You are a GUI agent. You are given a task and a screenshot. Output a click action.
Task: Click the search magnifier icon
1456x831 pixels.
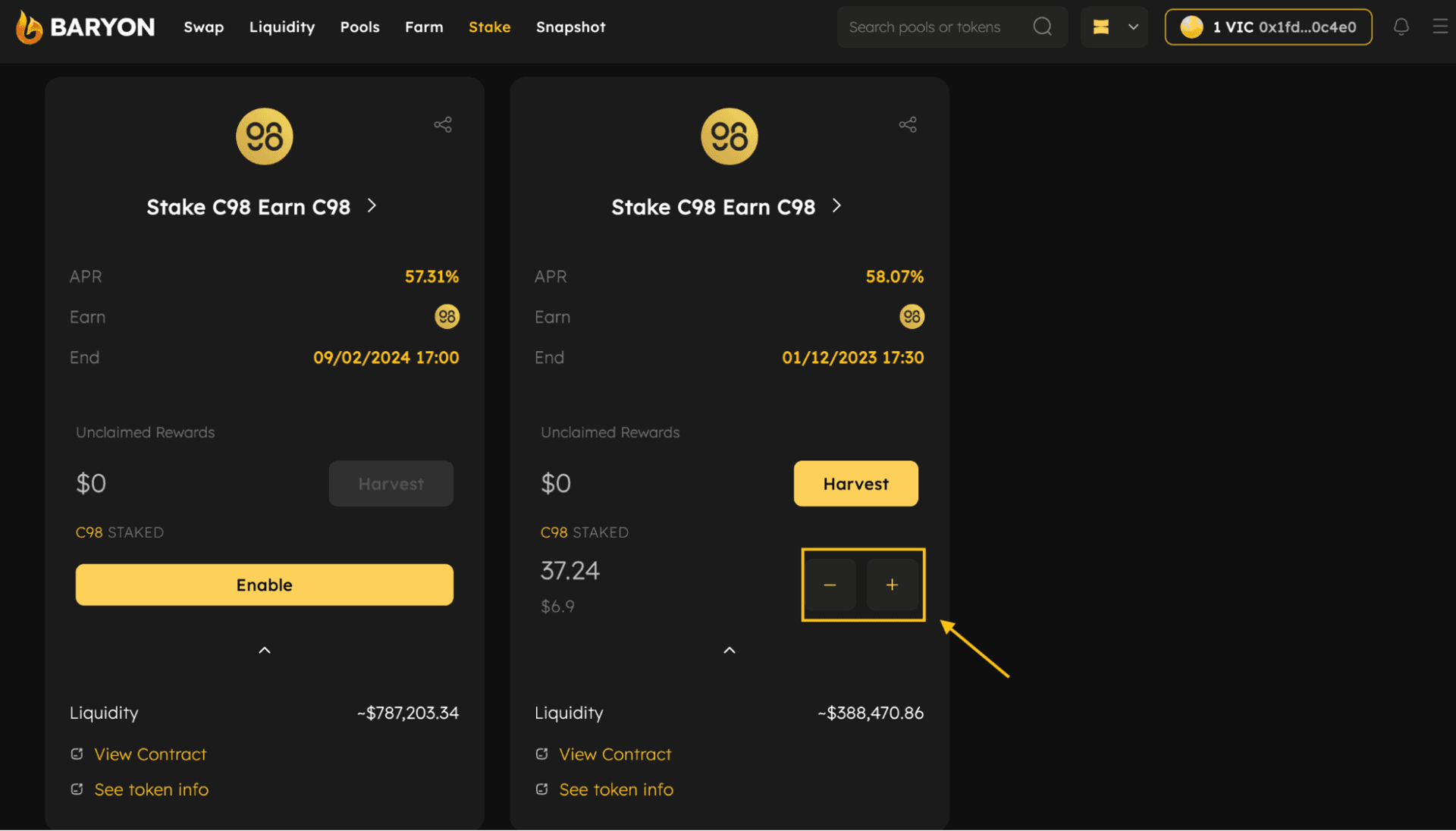click(x=1043, y=27)
